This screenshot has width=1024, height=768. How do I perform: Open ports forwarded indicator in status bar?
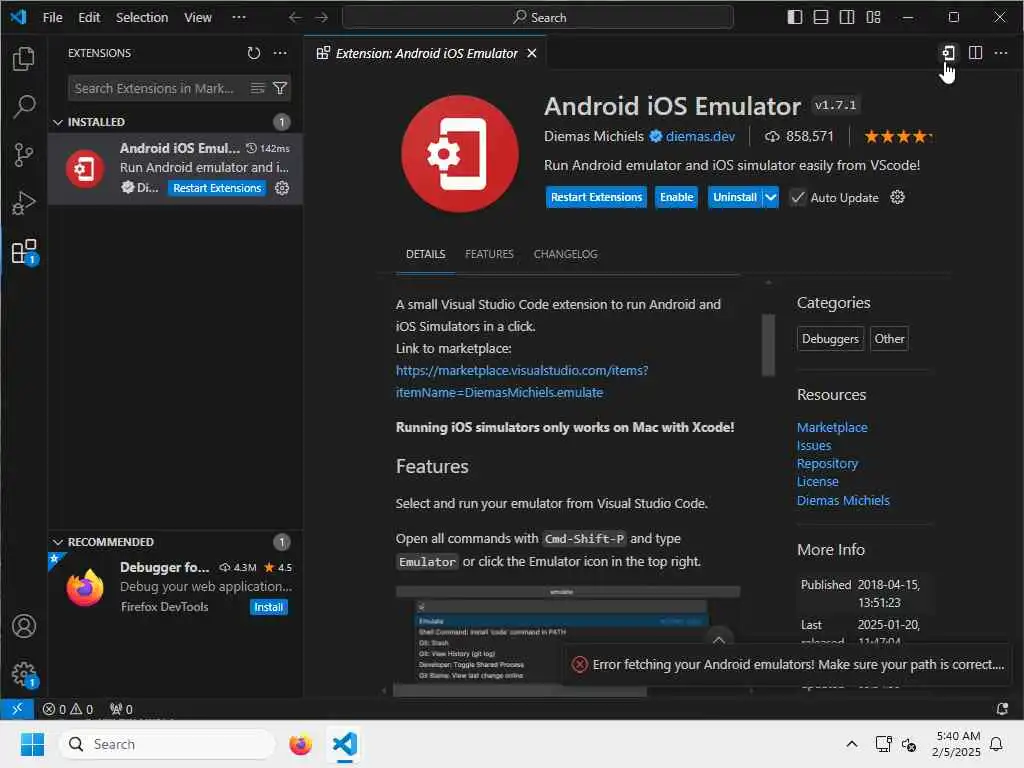pos(121,709)
